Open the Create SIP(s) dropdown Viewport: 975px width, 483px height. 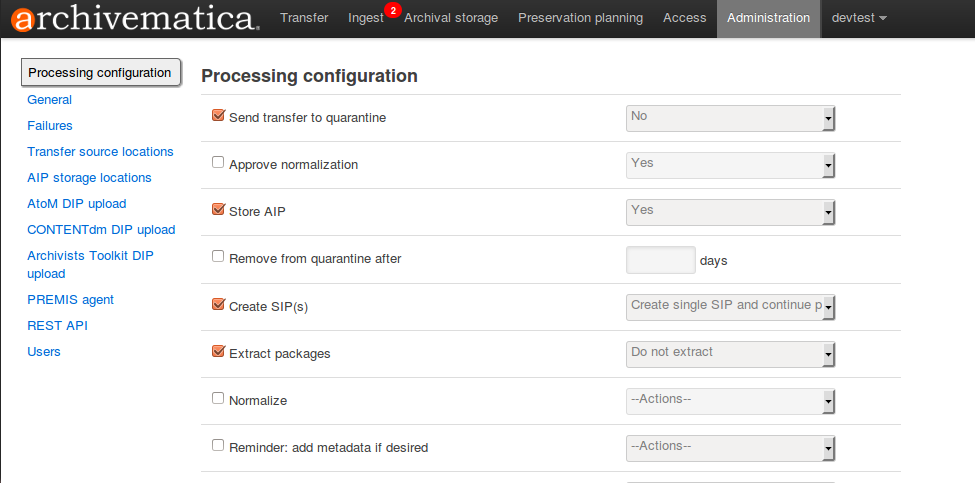730,307
